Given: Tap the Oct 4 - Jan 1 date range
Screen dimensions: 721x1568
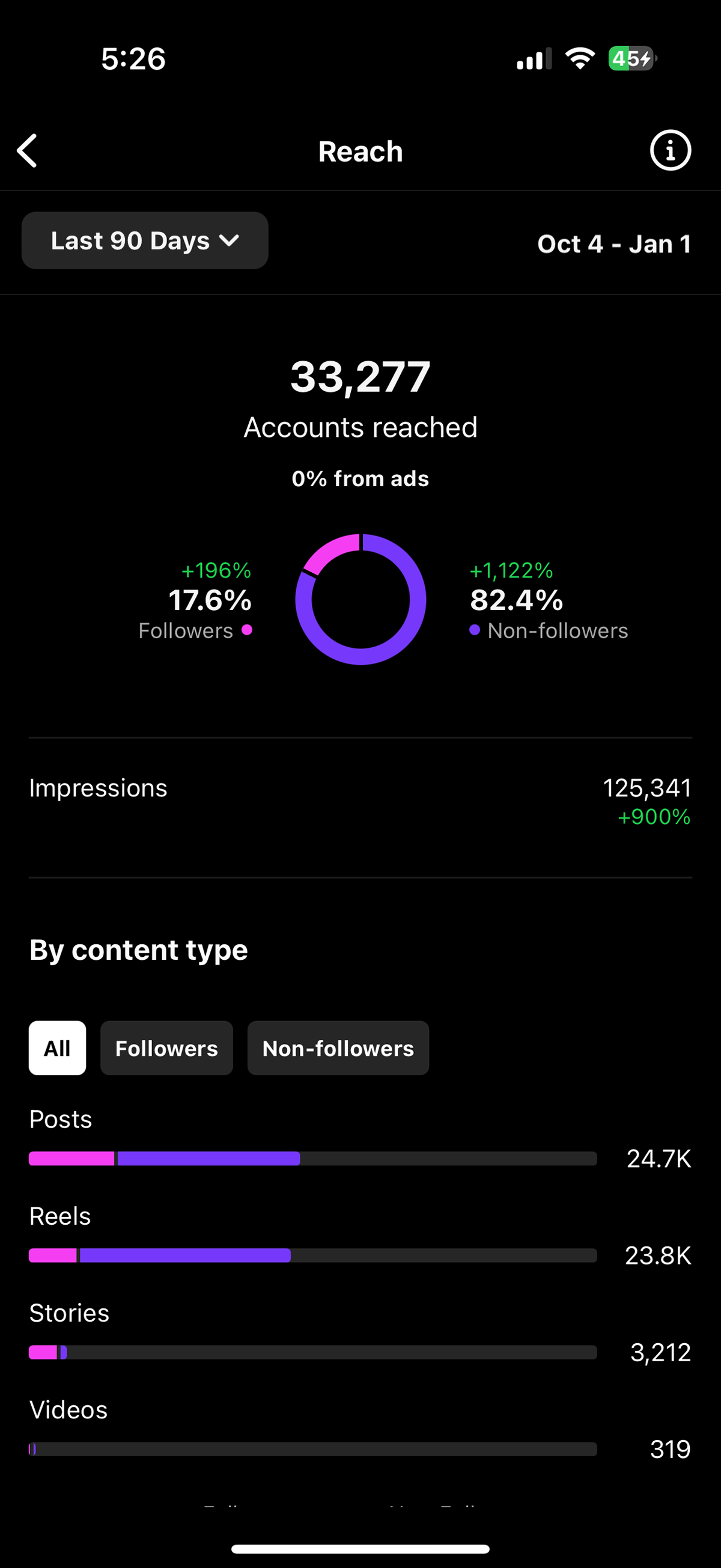Looking at the screenshot, I should (x=614, y=244).
